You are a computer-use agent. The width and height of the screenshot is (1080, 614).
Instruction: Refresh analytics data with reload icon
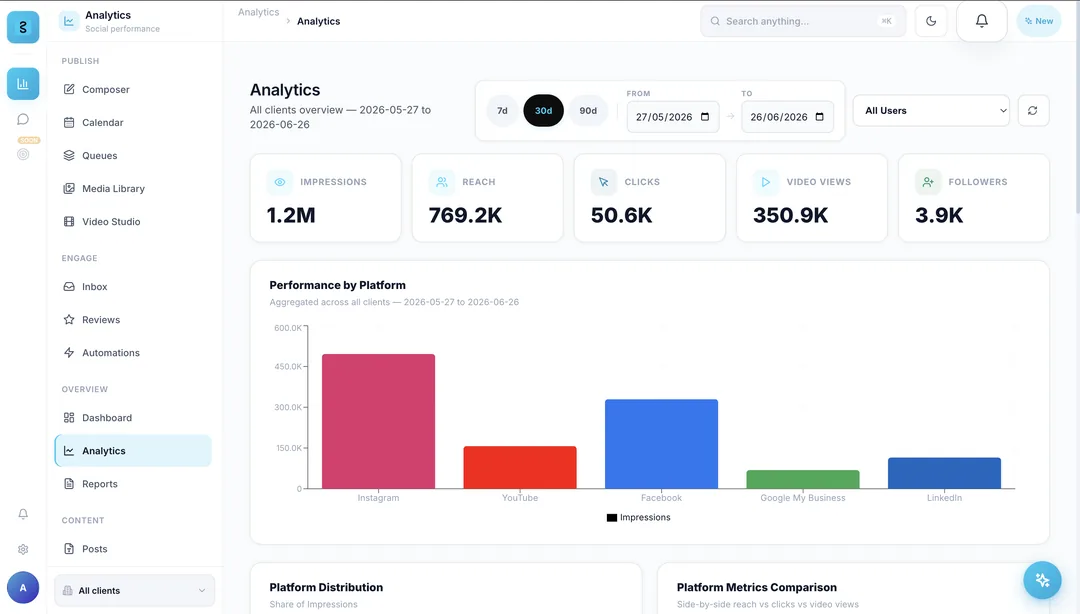tap(1032, 110)
